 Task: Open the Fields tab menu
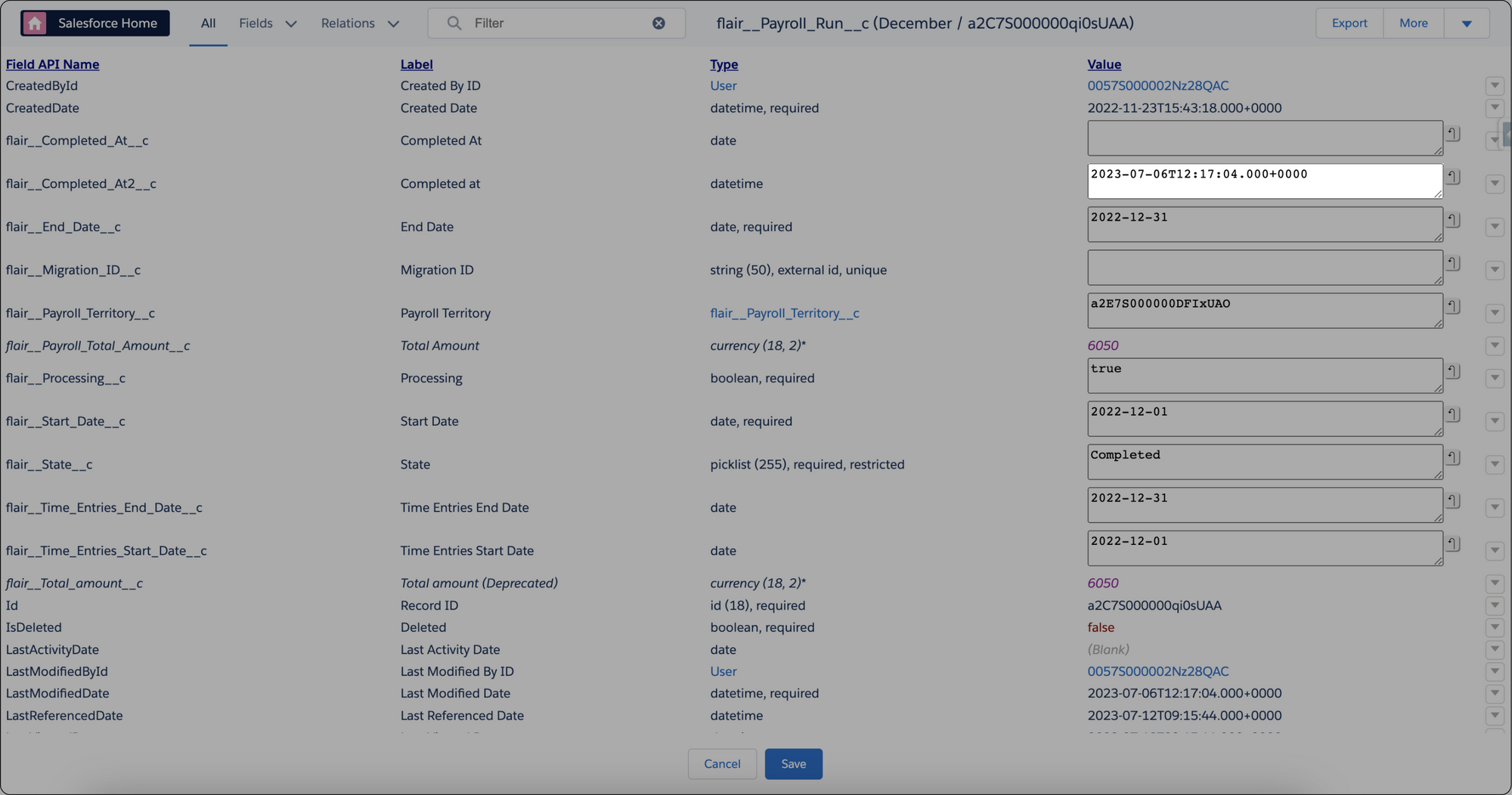tap(268, 23)
